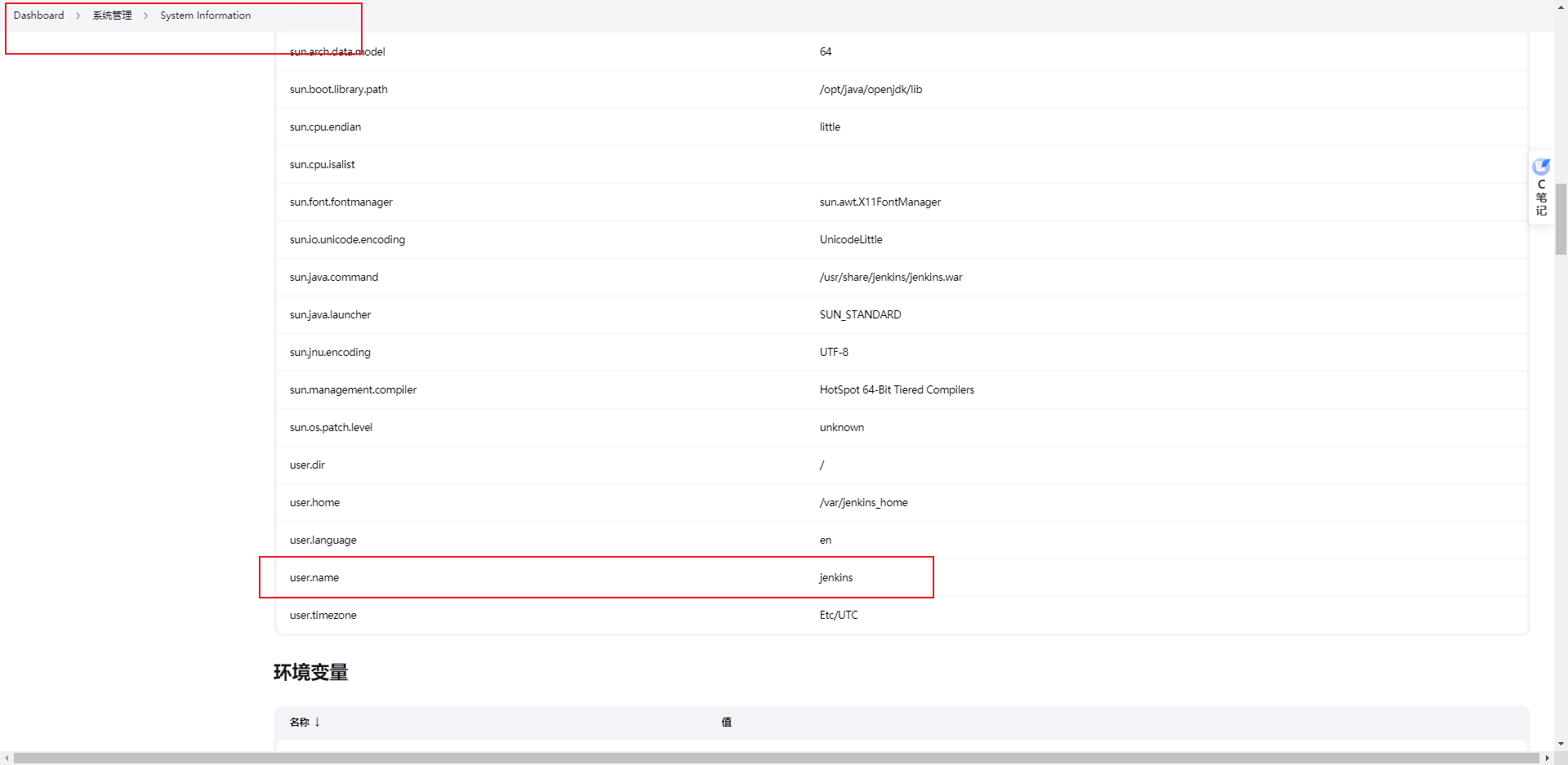Select the user.dir value slash
Screen dimensions: 1568x765
tap(822, 465)
